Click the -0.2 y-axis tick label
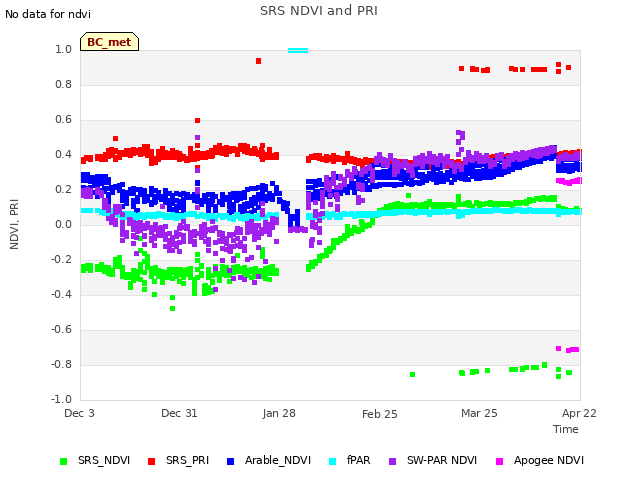This screenshot has height=480, width=640. [x=61, y=260]
